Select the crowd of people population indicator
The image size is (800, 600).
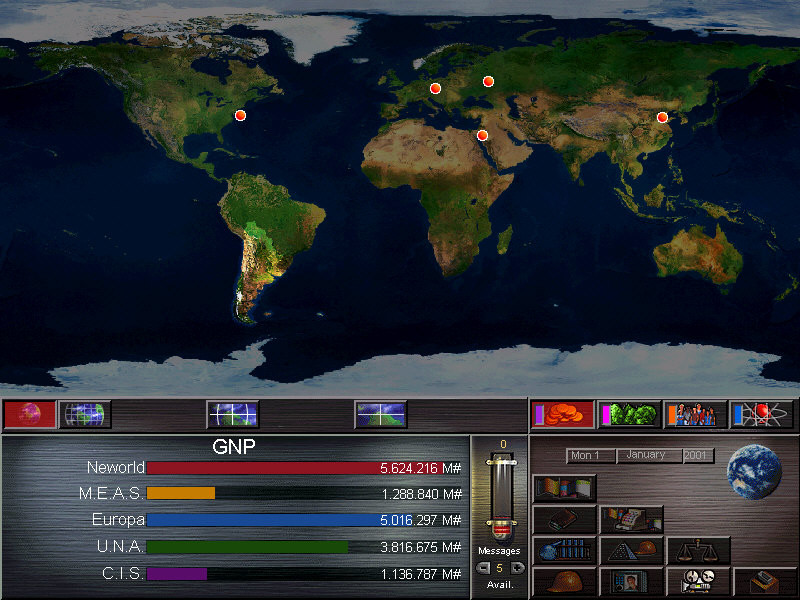click(x=695, y=414)
